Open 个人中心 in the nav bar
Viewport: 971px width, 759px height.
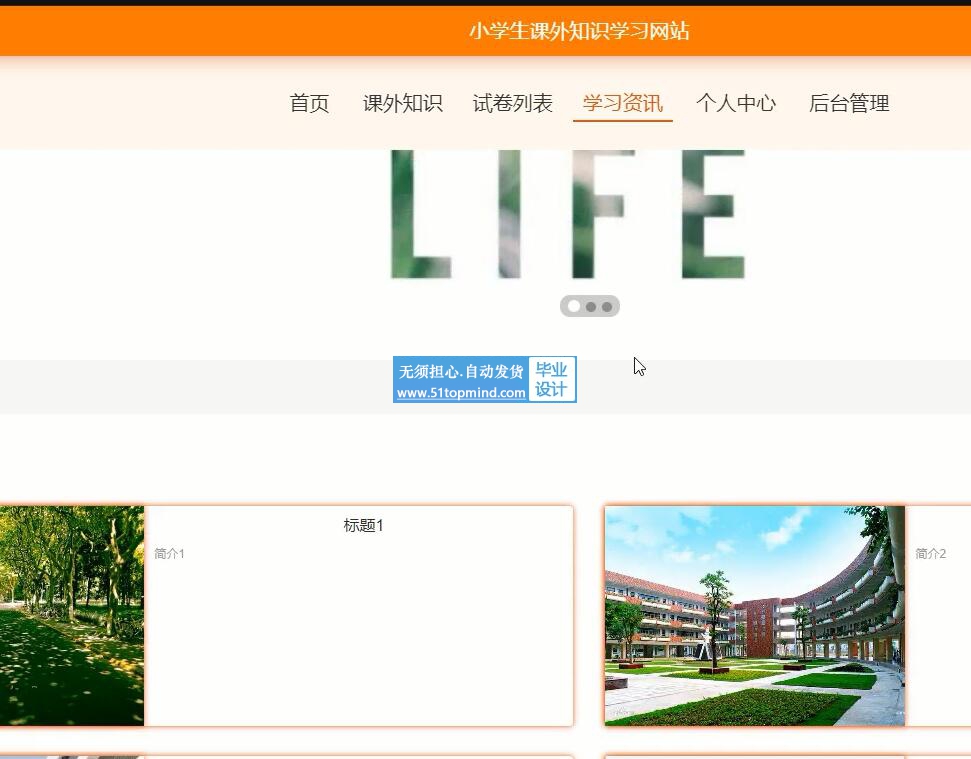point(736,103)
